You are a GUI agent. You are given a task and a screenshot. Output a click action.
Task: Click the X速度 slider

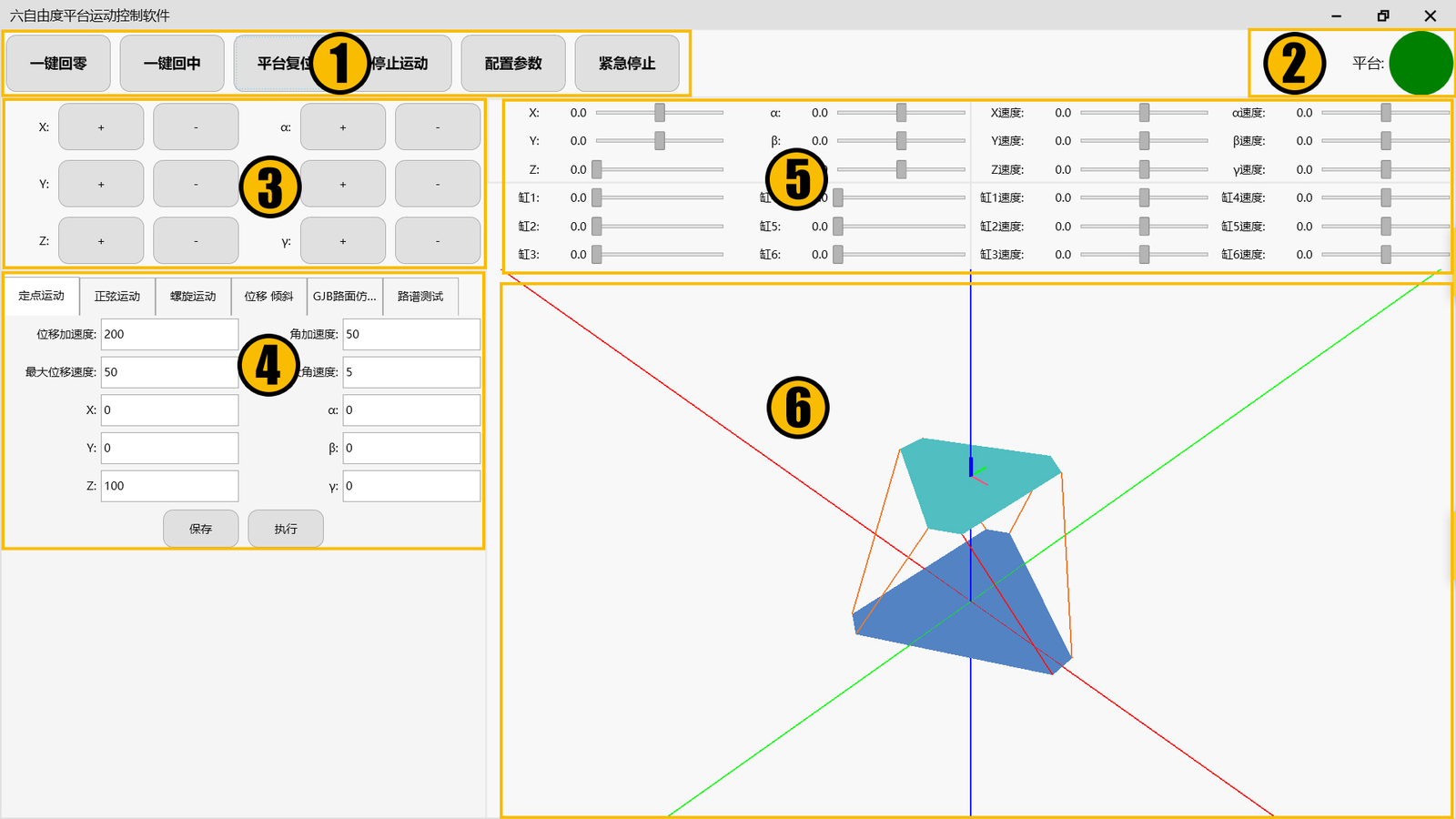pos(1144,113)
